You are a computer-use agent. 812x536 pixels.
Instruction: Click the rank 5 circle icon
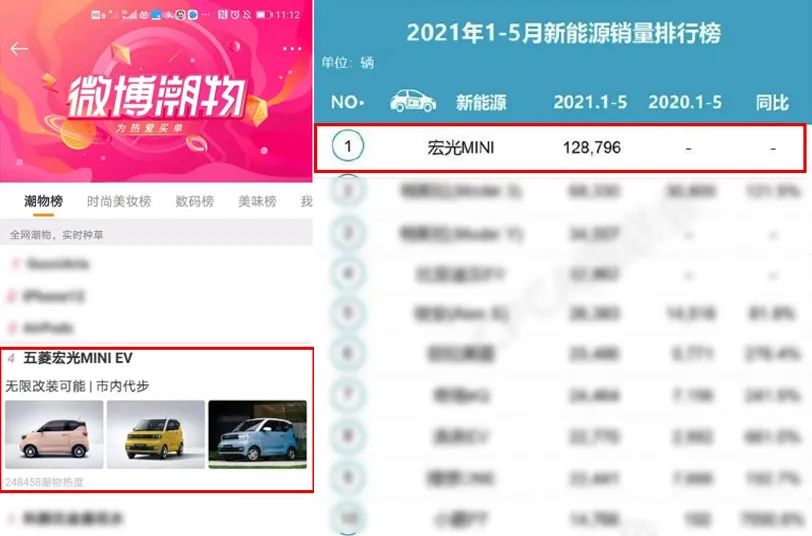tap(348, 313)
